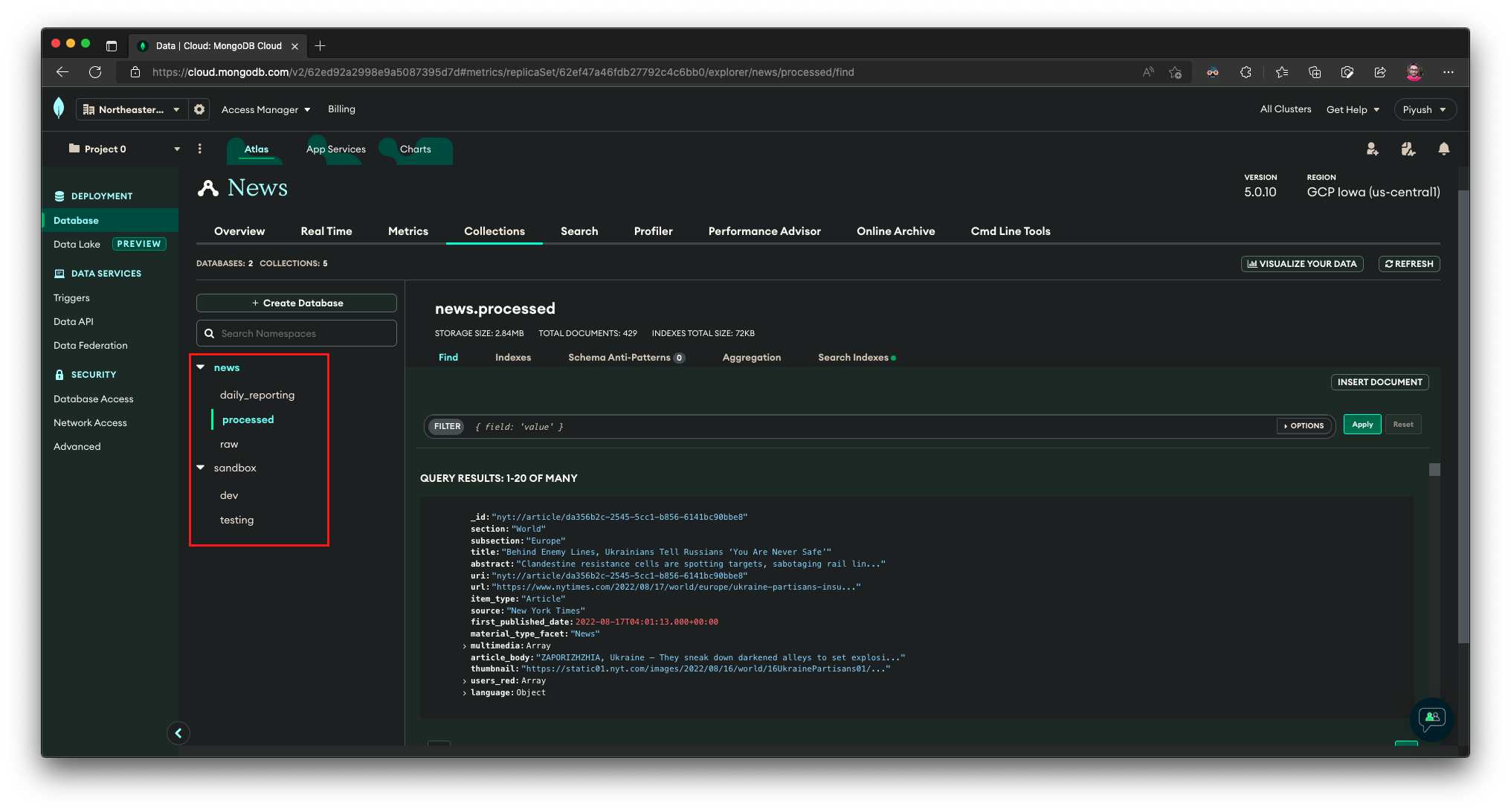The width and height of the screenshot is (1511, 812).
Task: Expand the filter OPTIONS panel
Action: [1304, 426]
